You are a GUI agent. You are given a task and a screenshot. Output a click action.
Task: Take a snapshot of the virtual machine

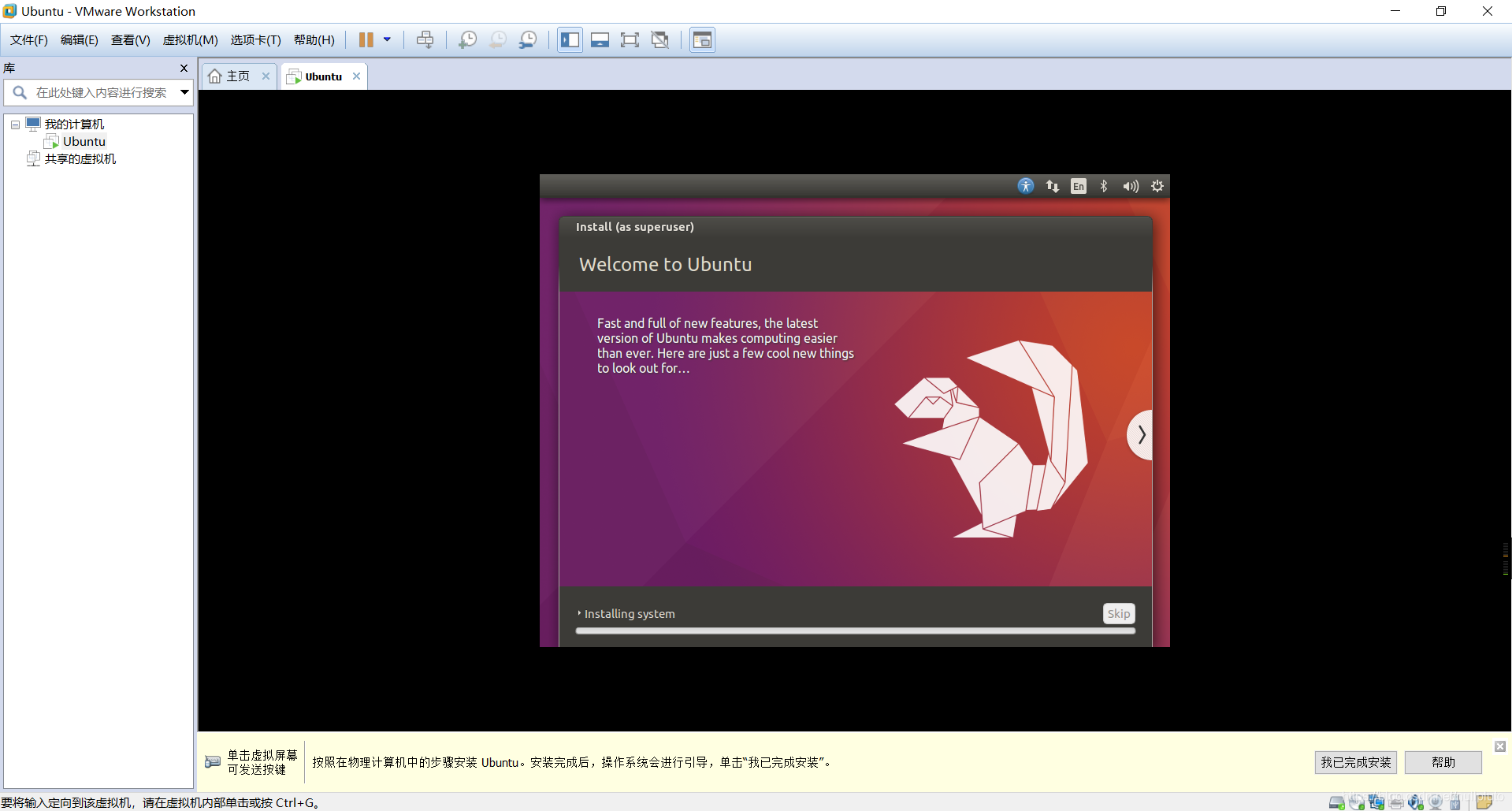(x=468, y=39)
